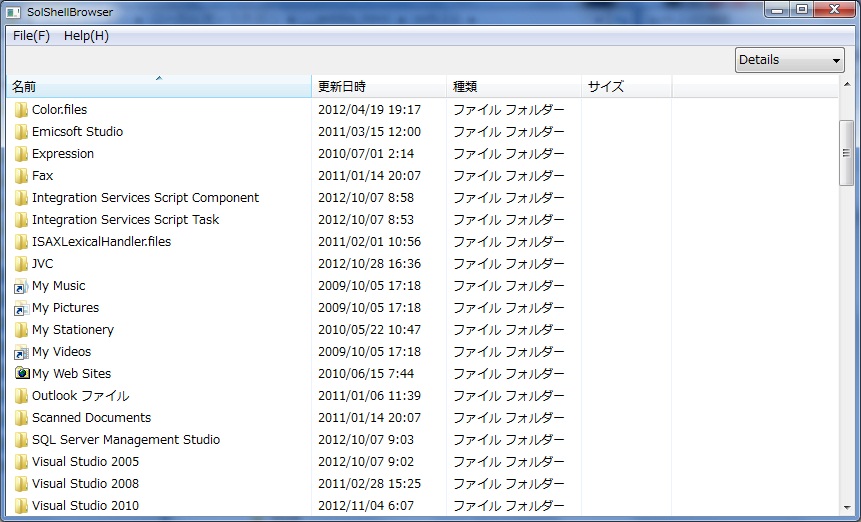Select the JVC name text
The image size is (861, 522).
point(42,263)
